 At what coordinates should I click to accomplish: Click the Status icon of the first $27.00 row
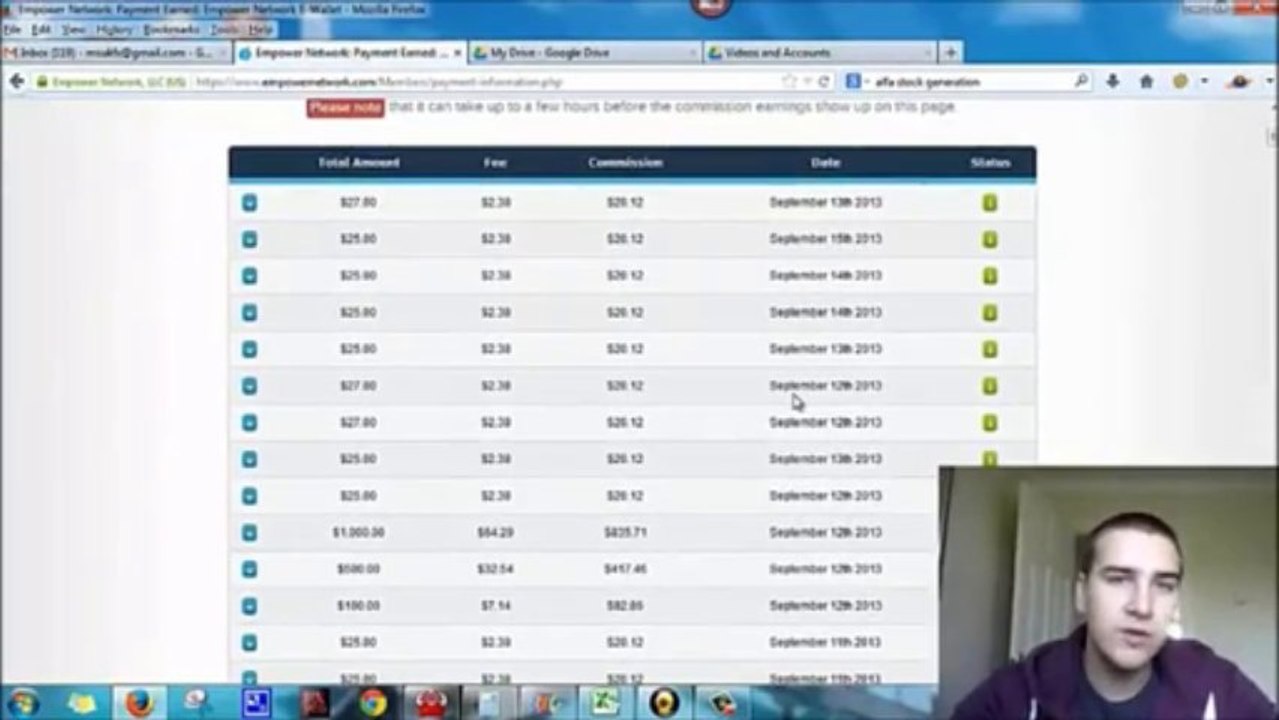pyautogui.click(x=989, y=202)
